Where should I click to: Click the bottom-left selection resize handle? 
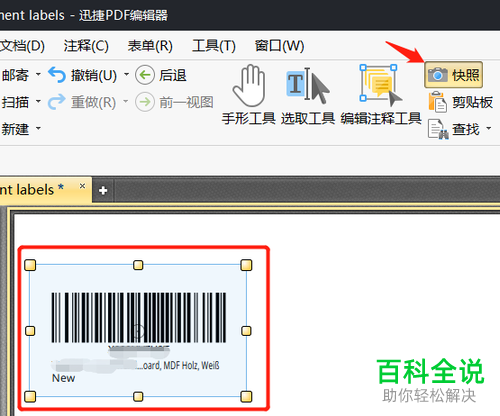click(x=30, y=397)
